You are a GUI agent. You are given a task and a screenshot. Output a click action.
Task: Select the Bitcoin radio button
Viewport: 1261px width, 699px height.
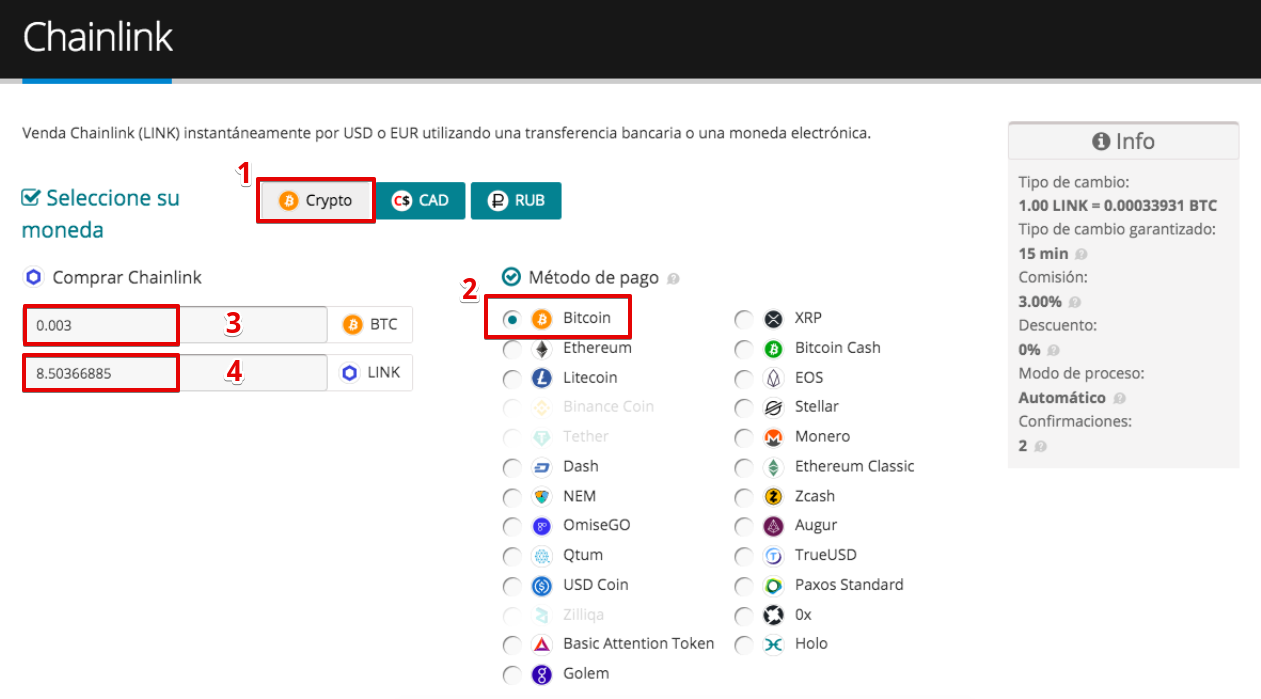(x=512, y=319)
